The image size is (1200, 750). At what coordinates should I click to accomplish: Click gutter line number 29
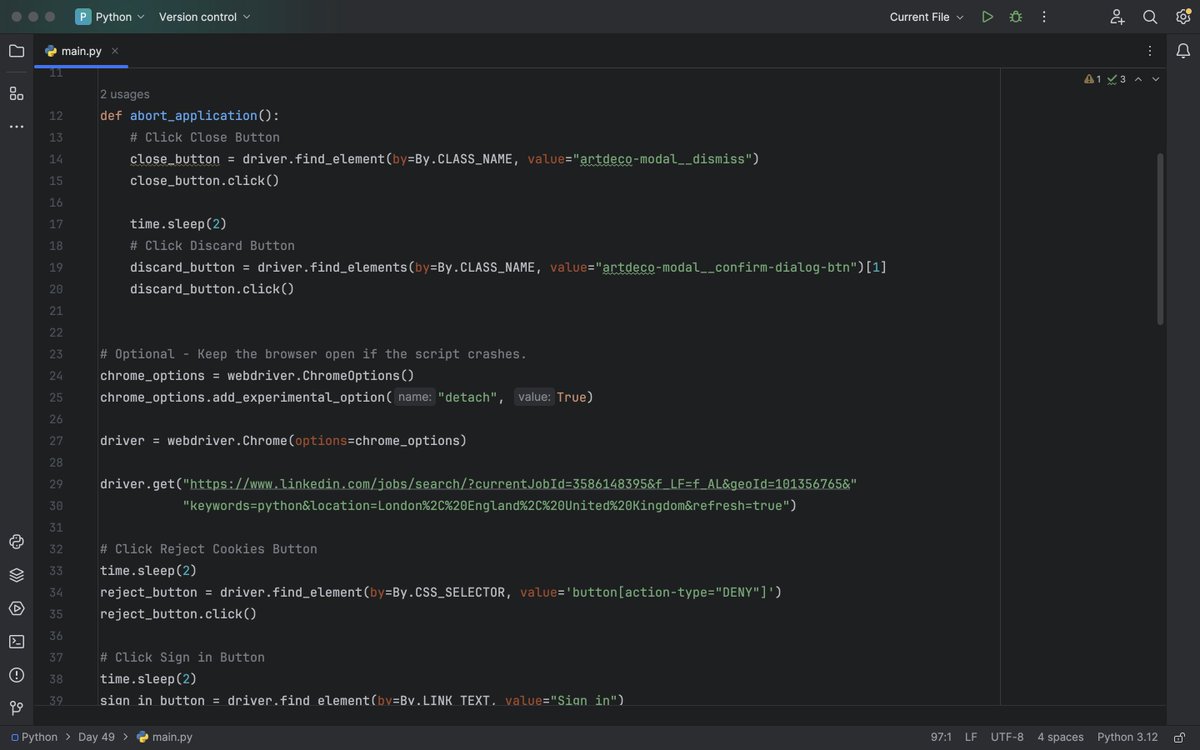coord(56,484)
